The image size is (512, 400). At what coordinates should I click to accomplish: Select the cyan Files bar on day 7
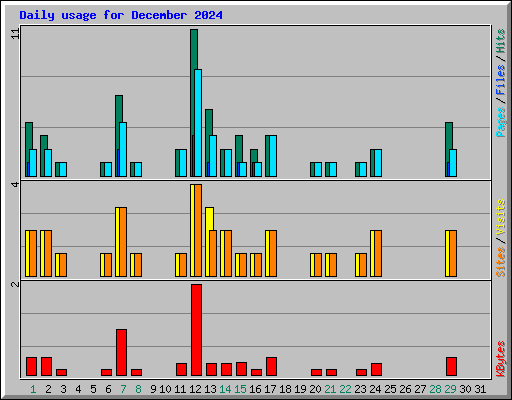(123, 149)
